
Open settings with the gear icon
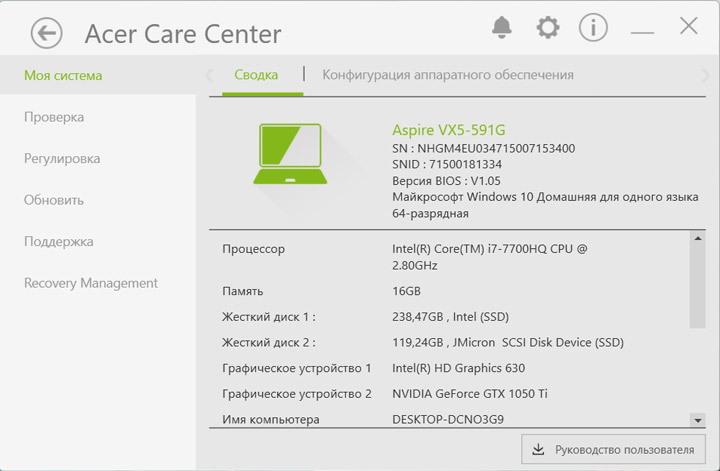point(548,28)
